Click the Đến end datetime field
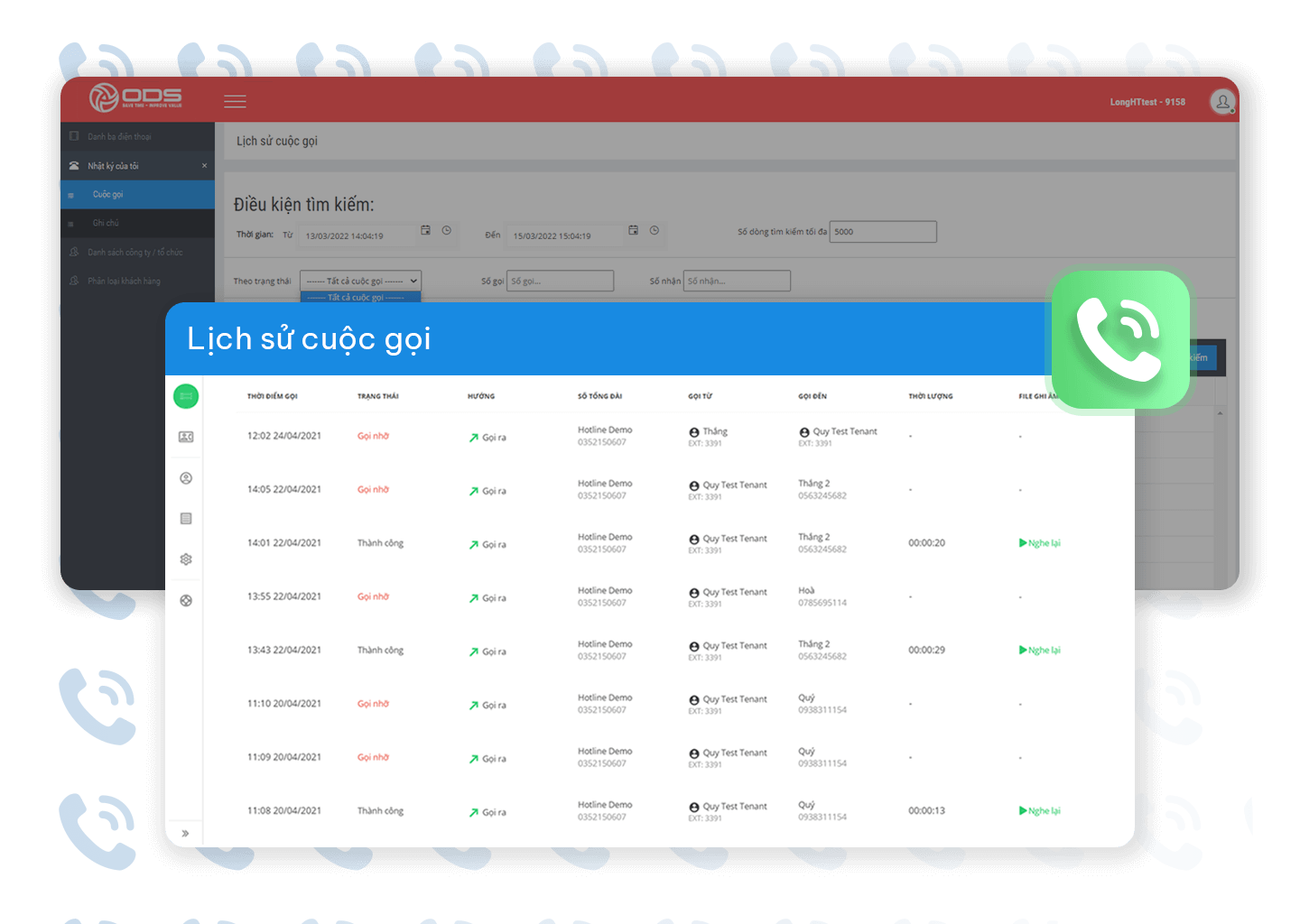This screenshot has height=924, width=1300. point(565,236)
